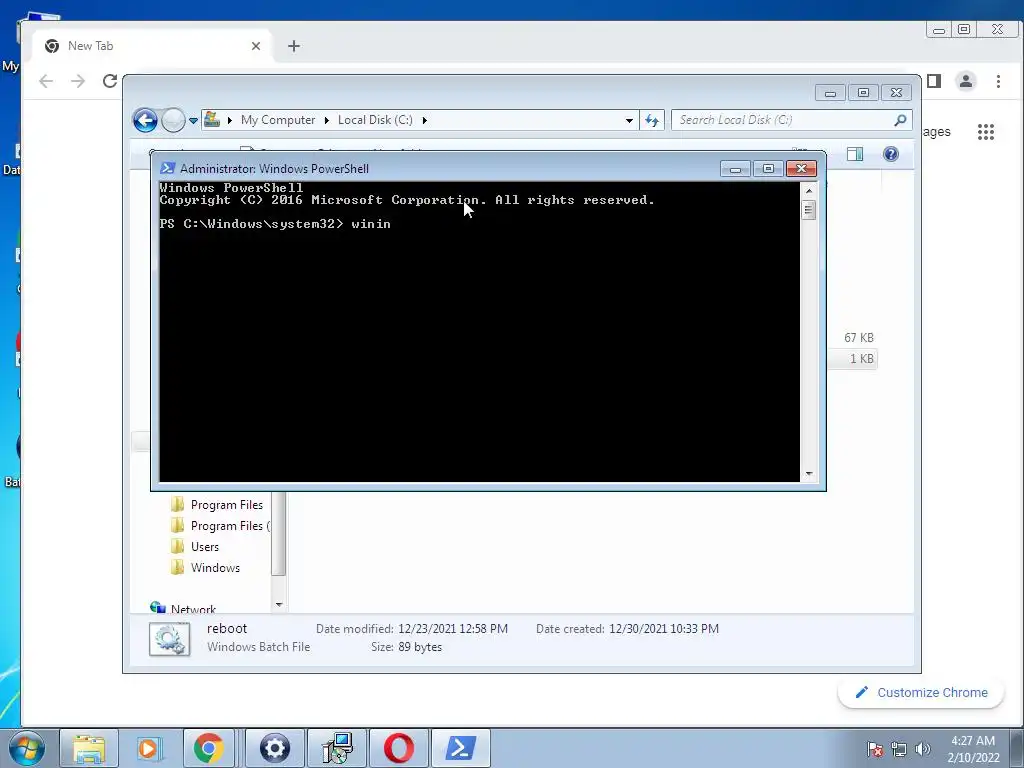Open the address bar history dropdown
1024x768 pixels.
click(x=629, y=120)
